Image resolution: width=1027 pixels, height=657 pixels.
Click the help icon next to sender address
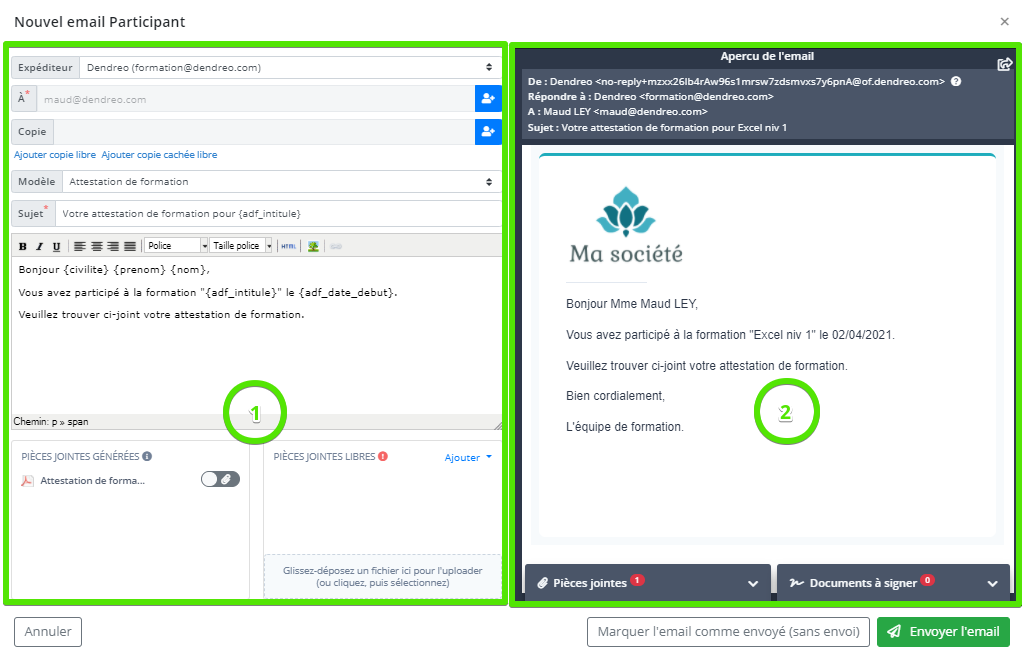(x=956, y=82)
